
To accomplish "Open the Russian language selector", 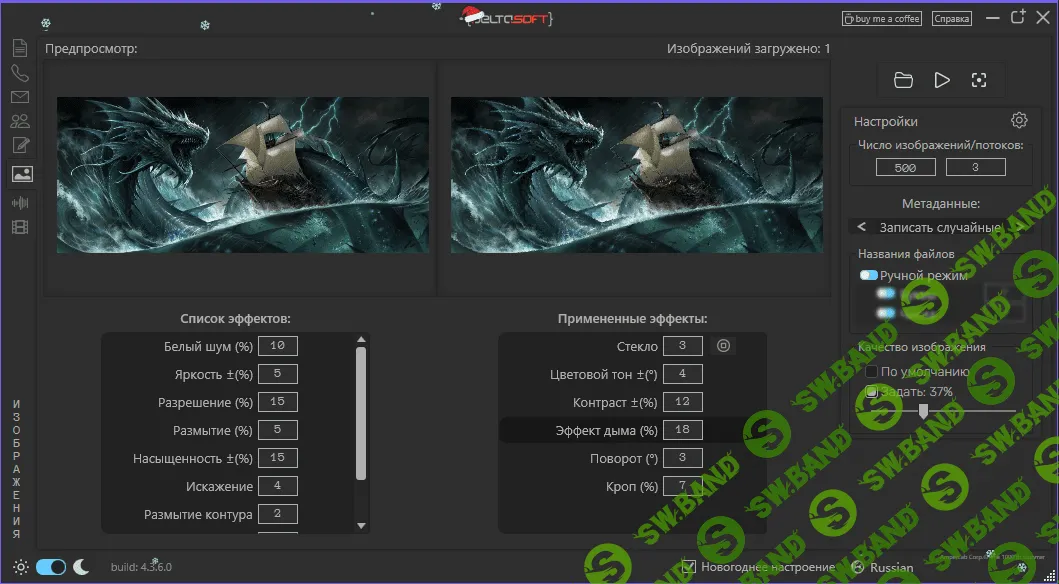I will point(883,568).
